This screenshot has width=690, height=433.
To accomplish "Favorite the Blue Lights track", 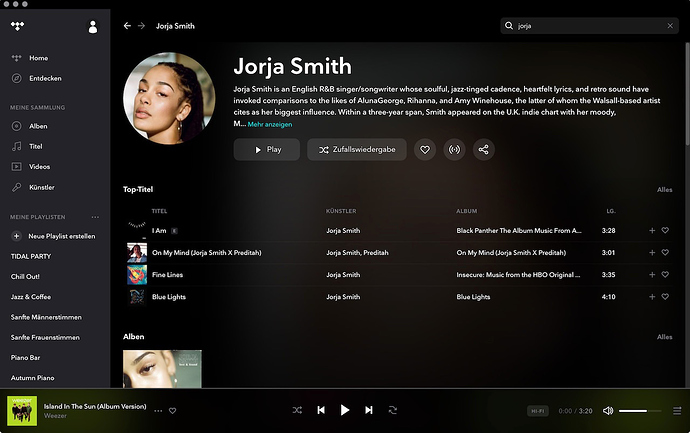I will tap(665, 297).
